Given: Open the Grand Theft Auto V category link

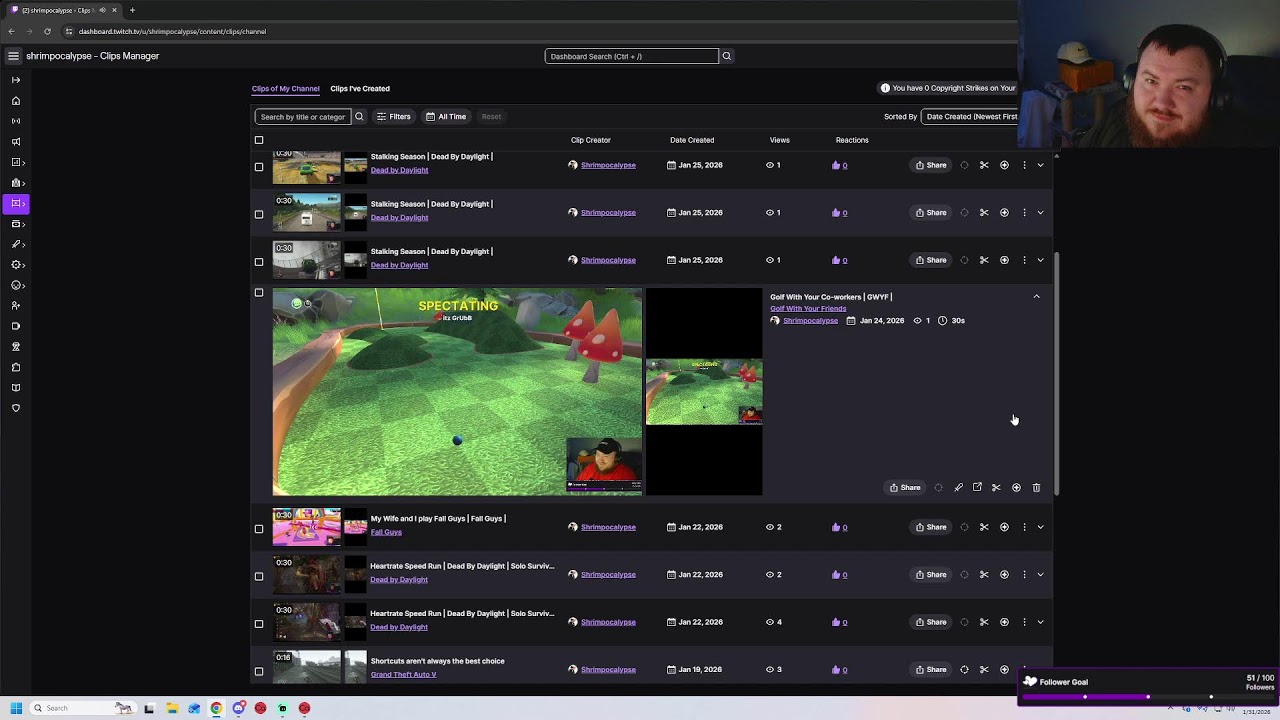Looking at the screenshot, I should (403, 675).
